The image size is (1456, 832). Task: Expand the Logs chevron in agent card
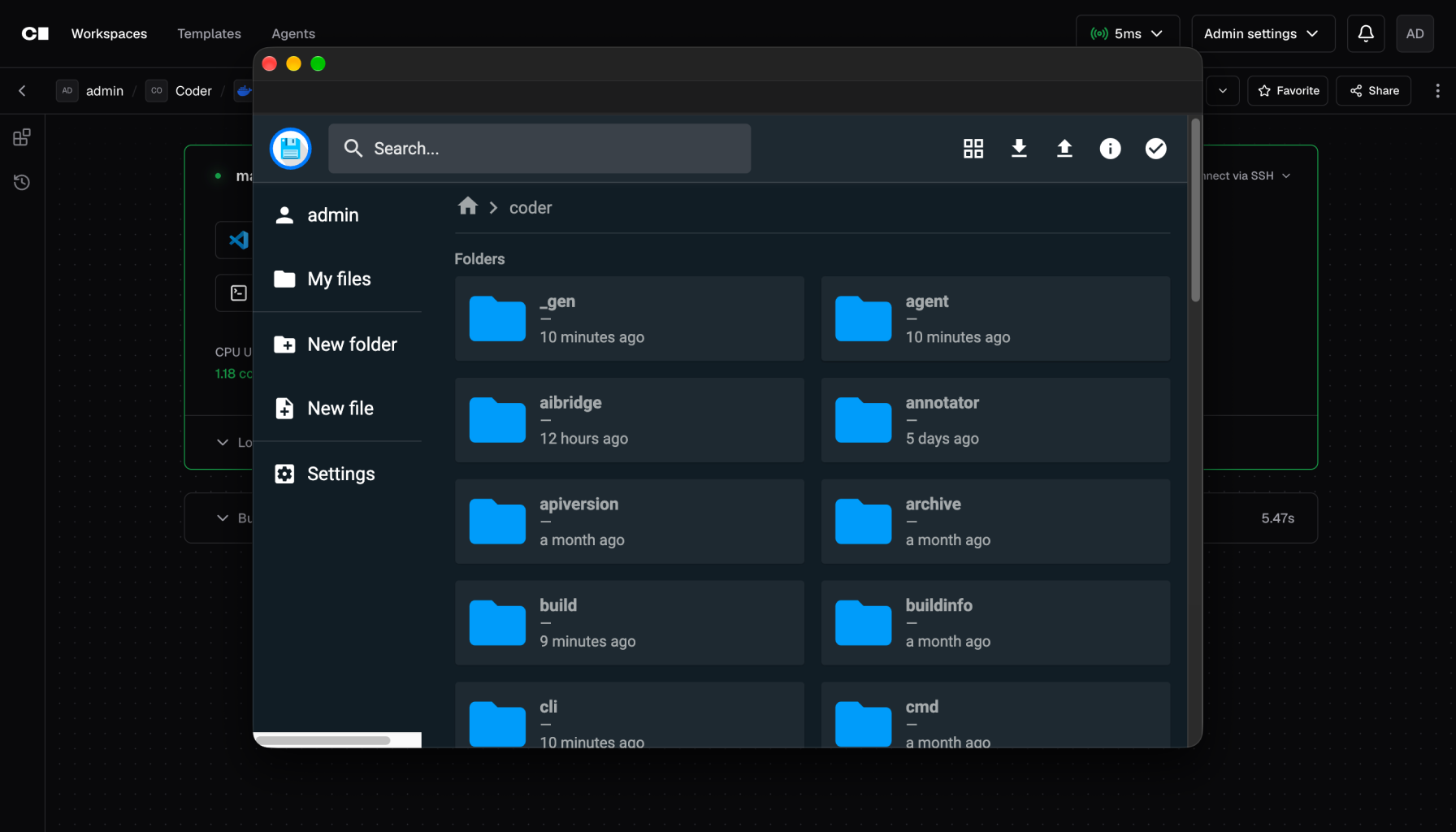coord(223,442)
